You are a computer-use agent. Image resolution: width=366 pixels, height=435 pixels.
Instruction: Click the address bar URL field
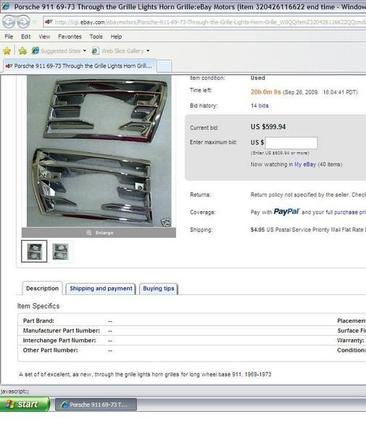tap(205, 22)
